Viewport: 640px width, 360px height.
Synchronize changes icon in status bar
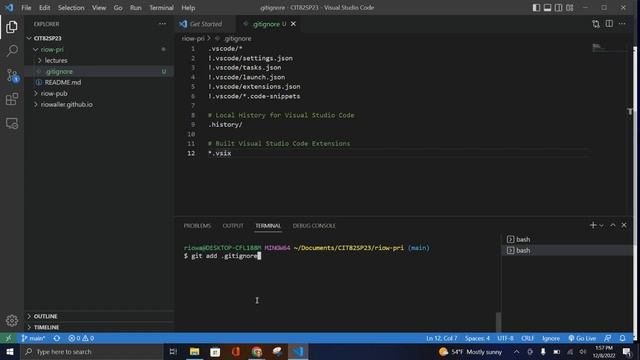tap(57, 338)
